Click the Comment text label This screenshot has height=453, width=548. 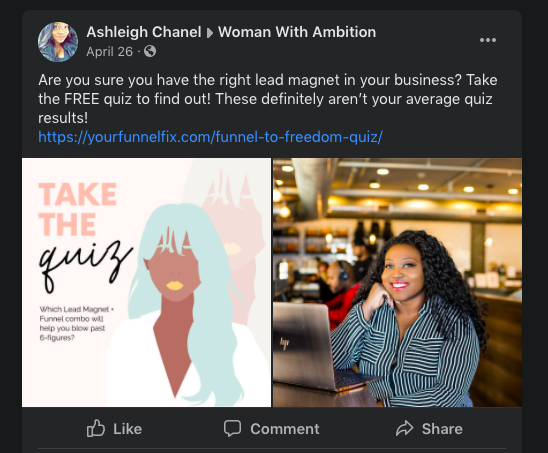tap(284, 429)
